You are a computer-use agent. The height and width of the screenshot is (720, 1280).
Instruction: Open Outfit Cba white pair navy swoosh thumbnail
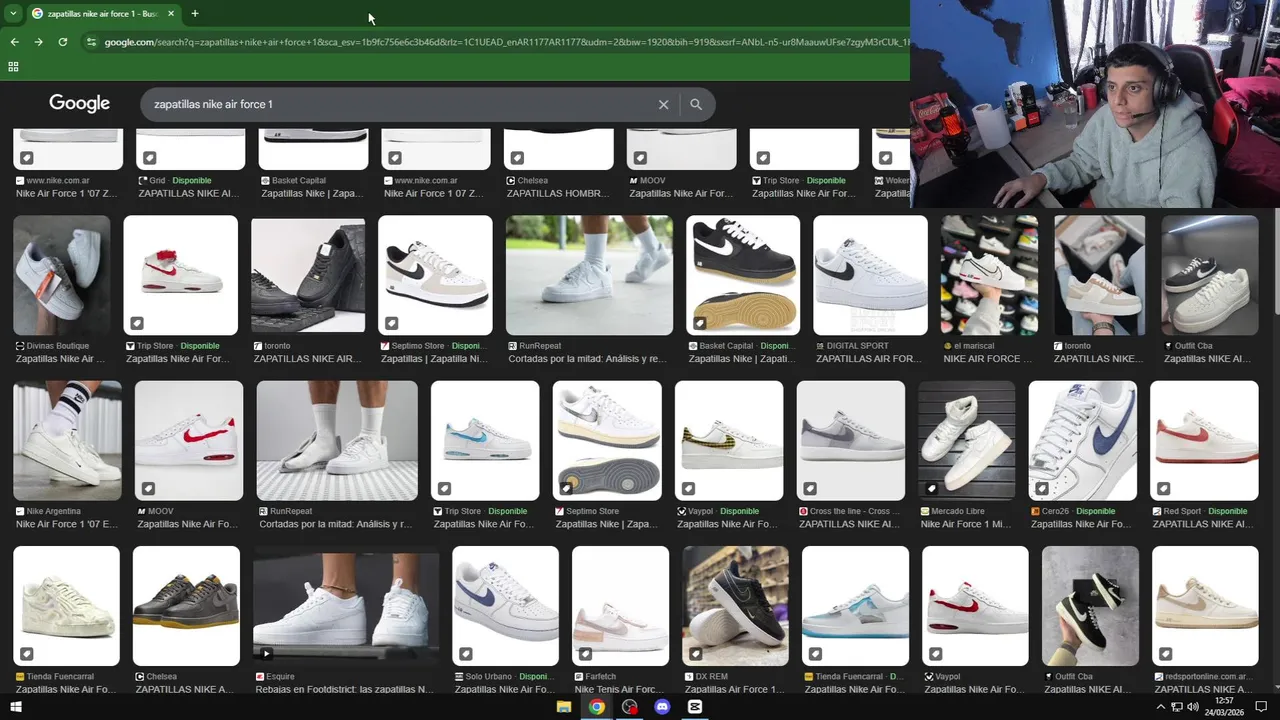[1210, 275]
